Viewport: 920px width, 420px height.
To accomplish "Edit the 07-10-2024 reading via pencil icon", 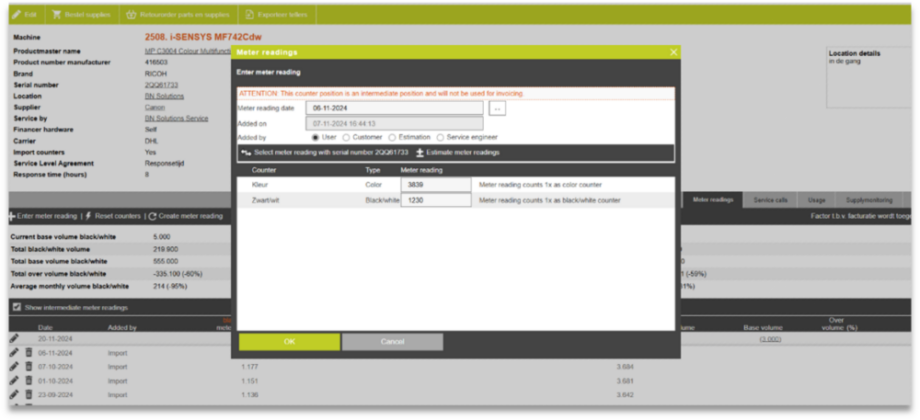I will [x=15, y=366].
